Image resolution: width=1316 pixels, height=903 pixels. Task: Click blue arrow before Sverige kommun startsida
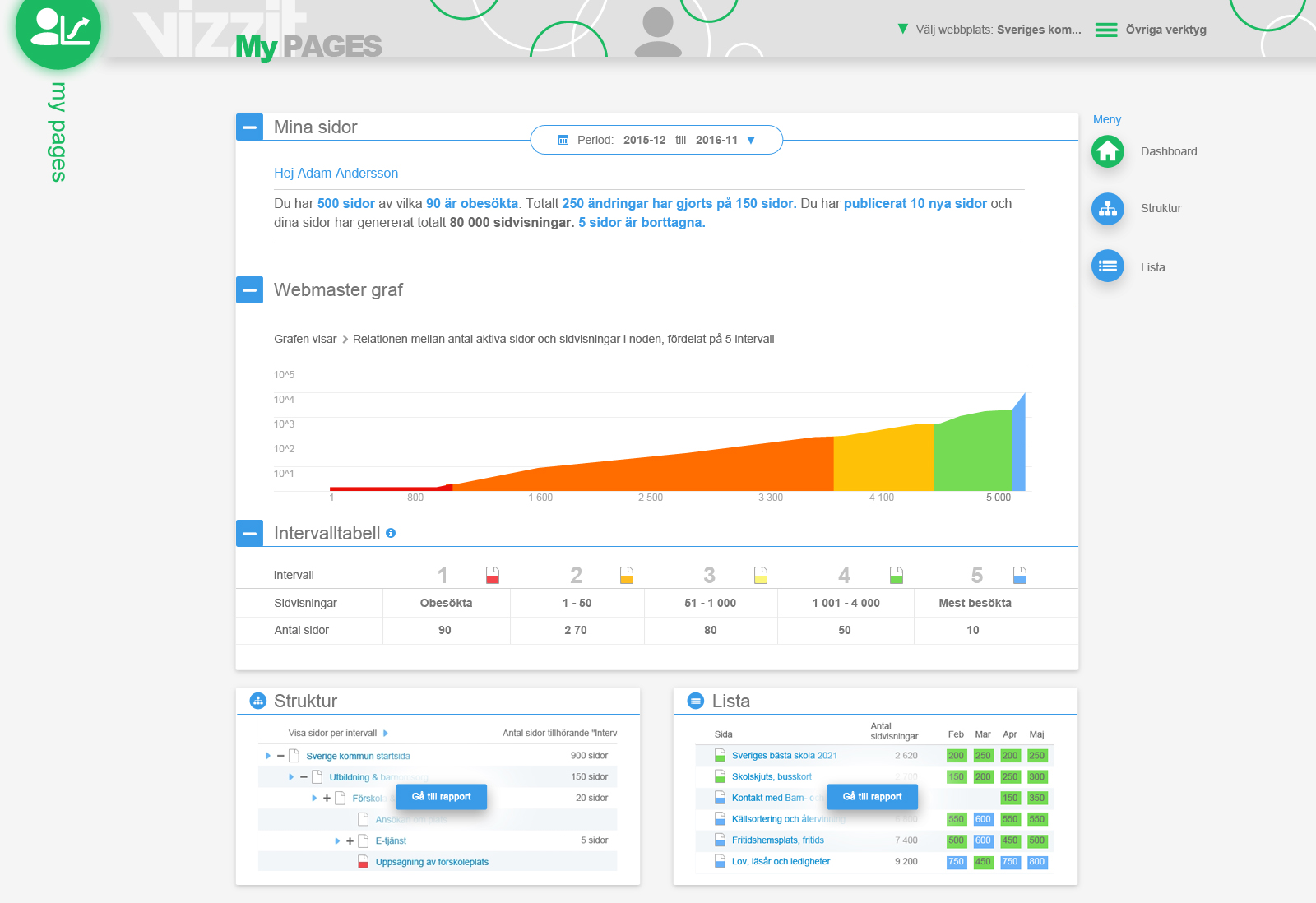pyautogui.click(x=268, y=756)
